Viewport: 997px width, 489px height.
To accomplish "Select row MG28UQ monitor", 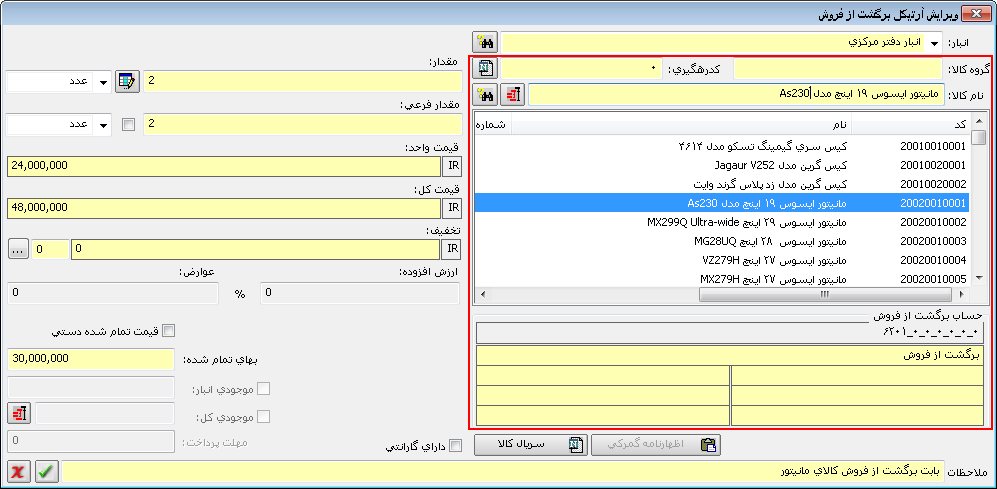I will pos(722,241).
